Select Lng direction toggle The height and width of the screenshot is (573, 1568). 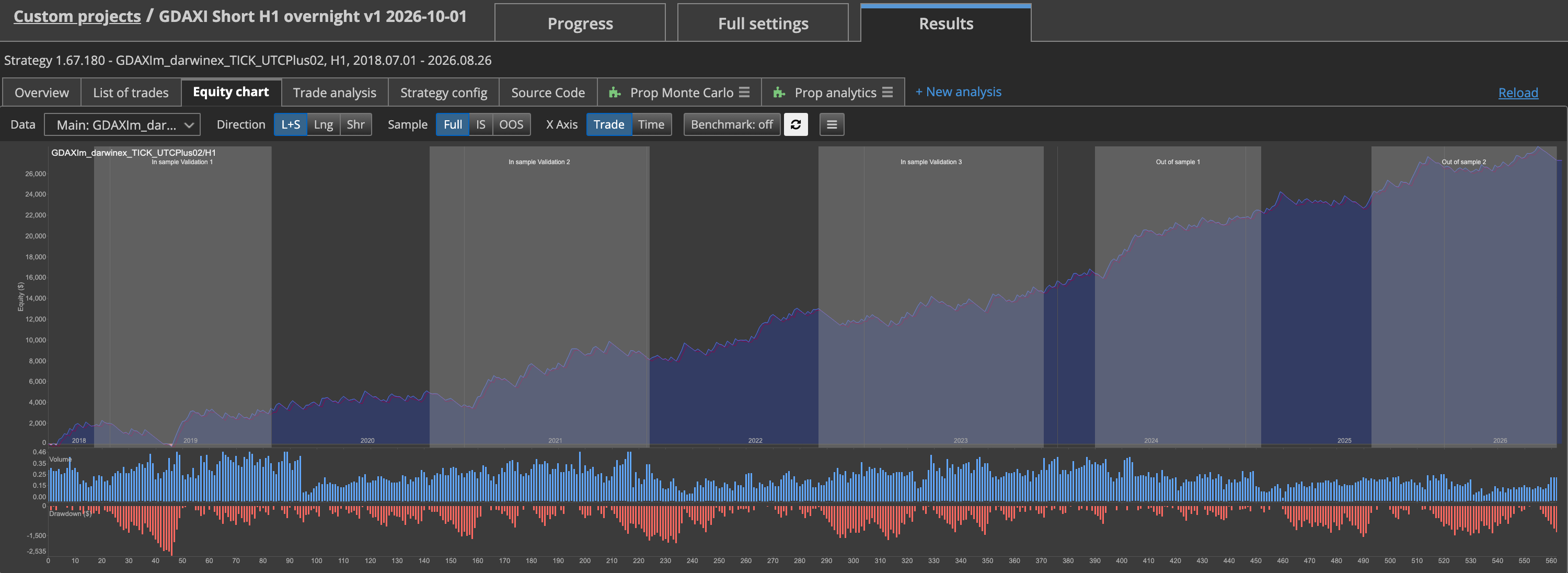tap(323, 125)
